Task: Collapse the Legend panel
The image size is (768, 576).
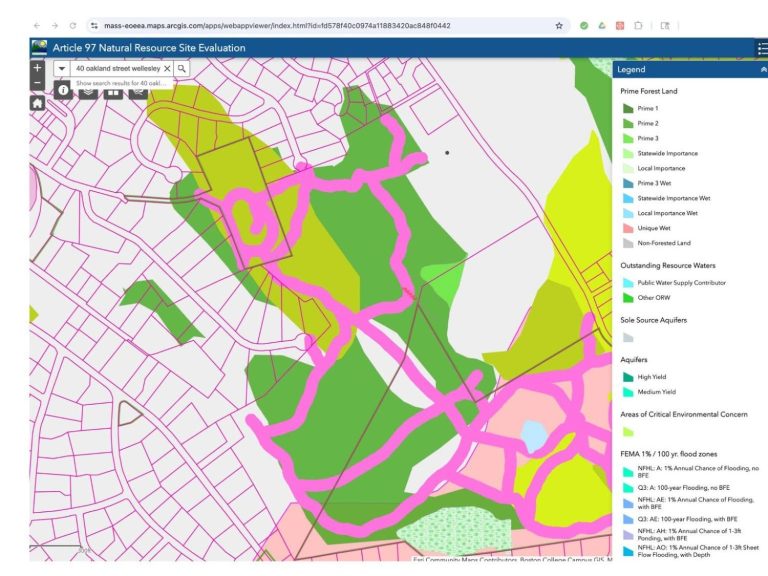Action: pyautogui.click(x=763, y=70)
